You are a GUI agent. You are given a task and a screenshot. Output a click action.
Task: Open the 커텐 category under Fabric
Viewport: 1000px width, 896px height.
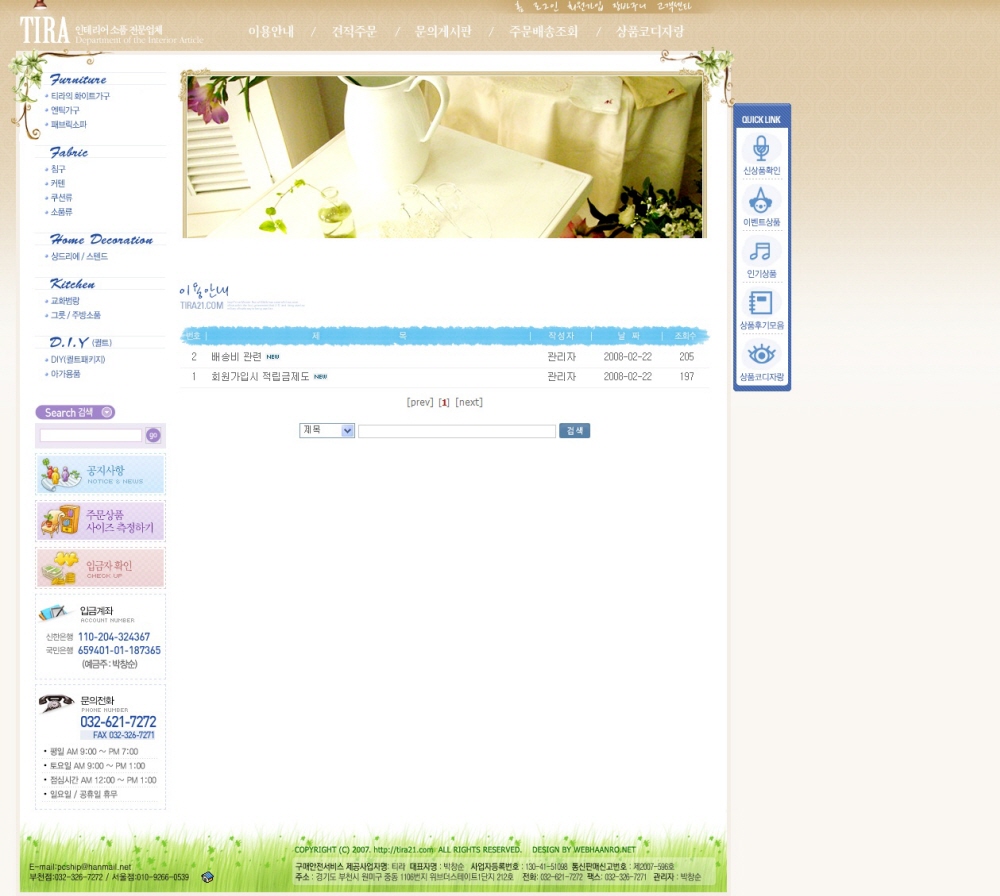click(58, 184)
